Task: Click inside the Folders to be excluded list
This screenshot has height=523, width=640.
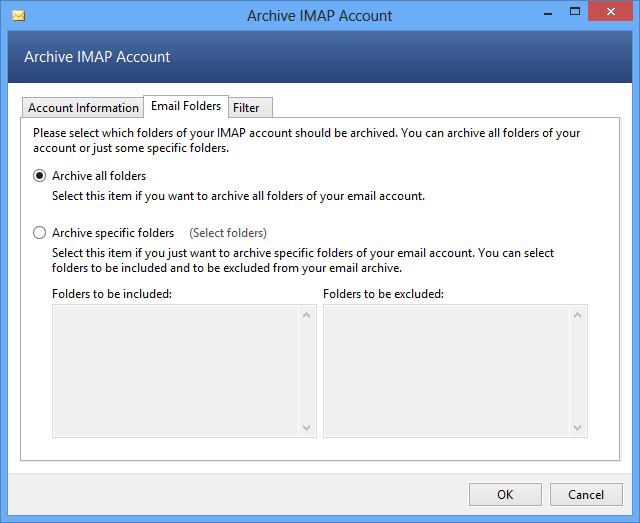Action: 447,371
